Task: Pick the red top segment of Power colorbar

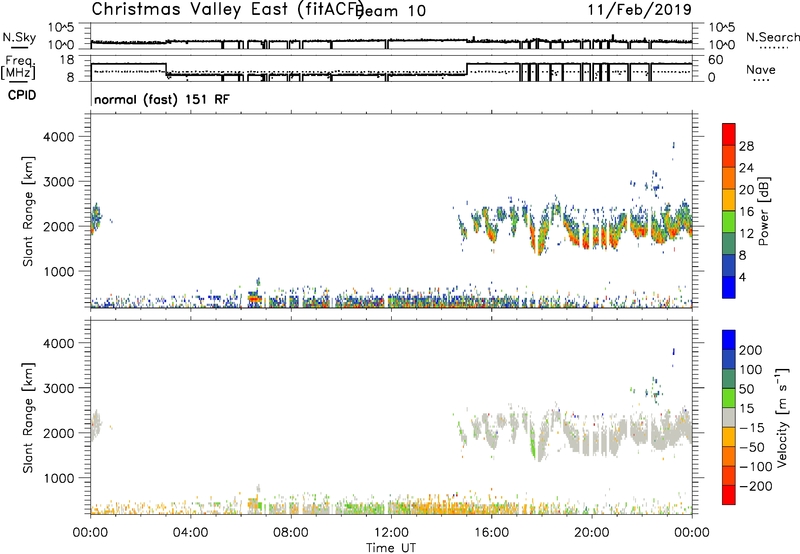Action: [729, 135]
